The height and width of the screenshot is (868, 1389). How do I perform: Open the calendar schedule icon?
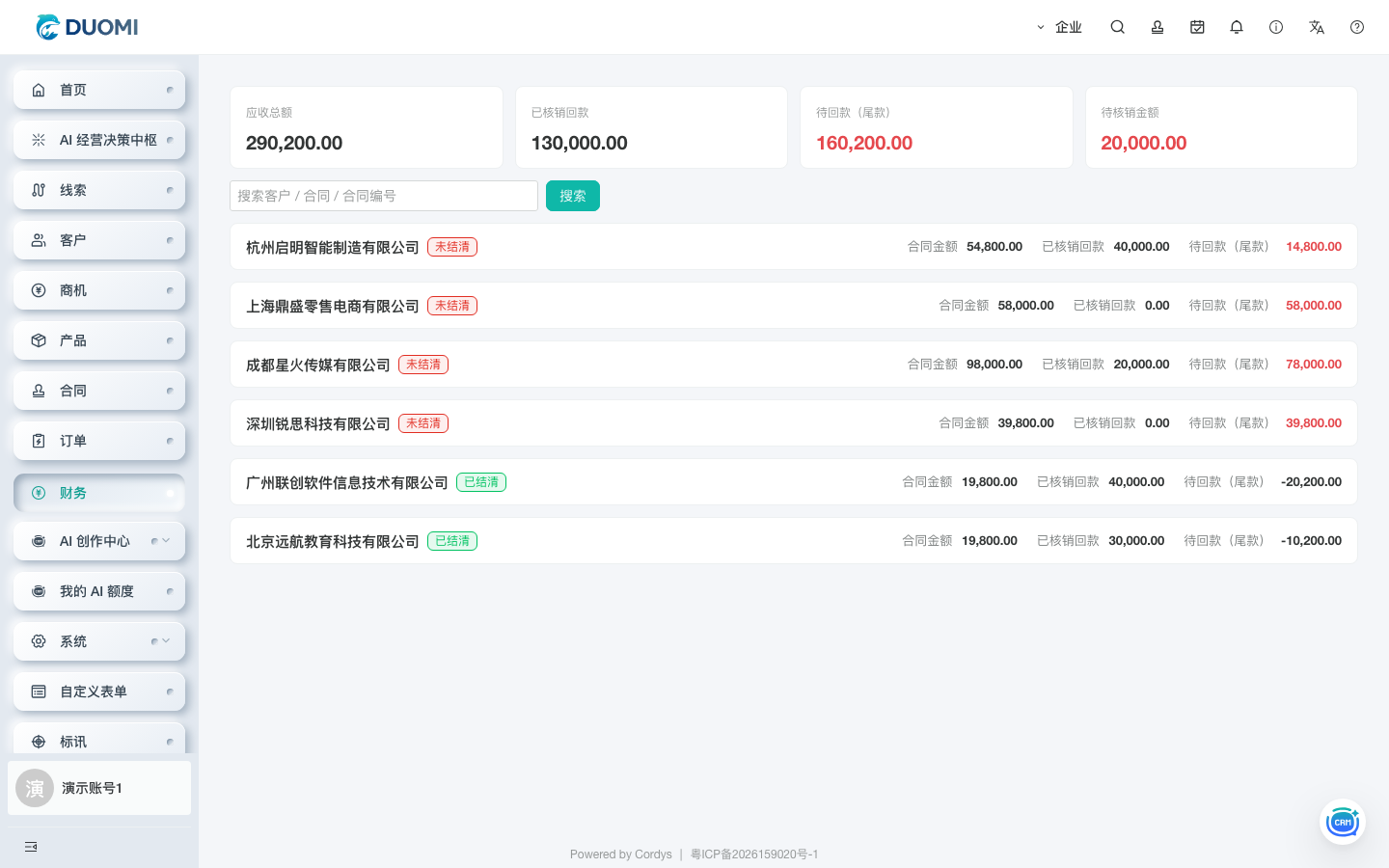point(1197,27)
